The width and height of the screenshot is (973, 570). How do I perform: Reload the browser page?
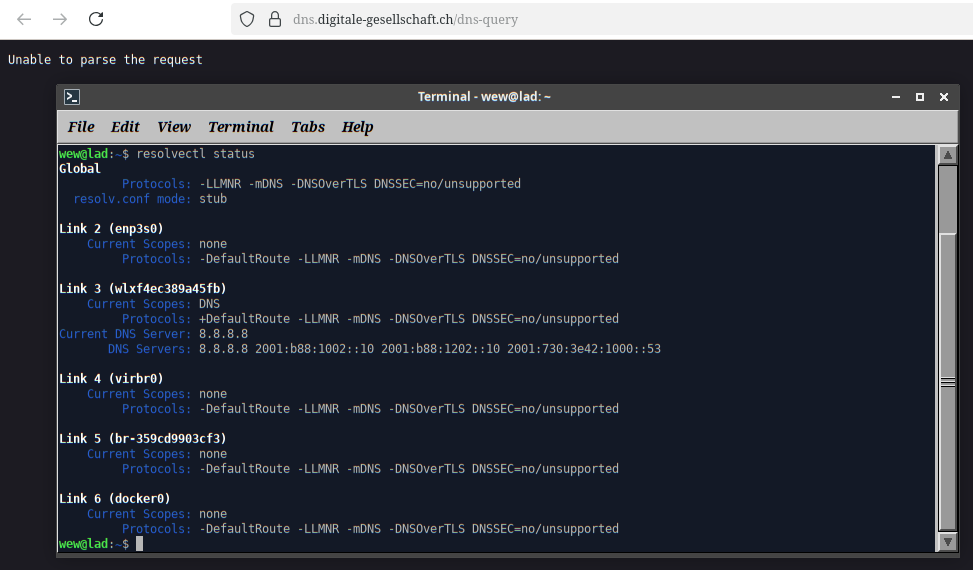[96, 19]
